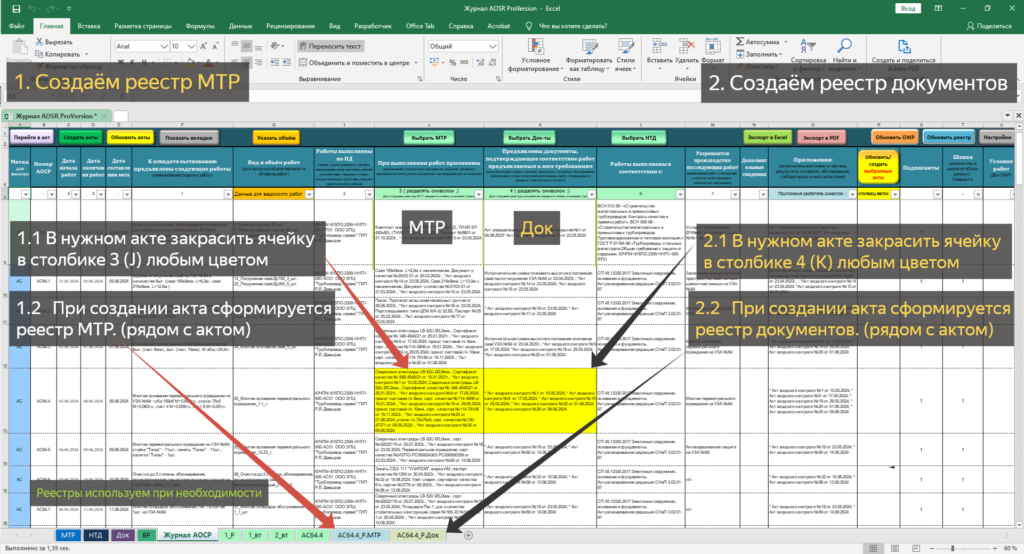Open the Рецензирование tab
1024x554 pixels.
290,26
